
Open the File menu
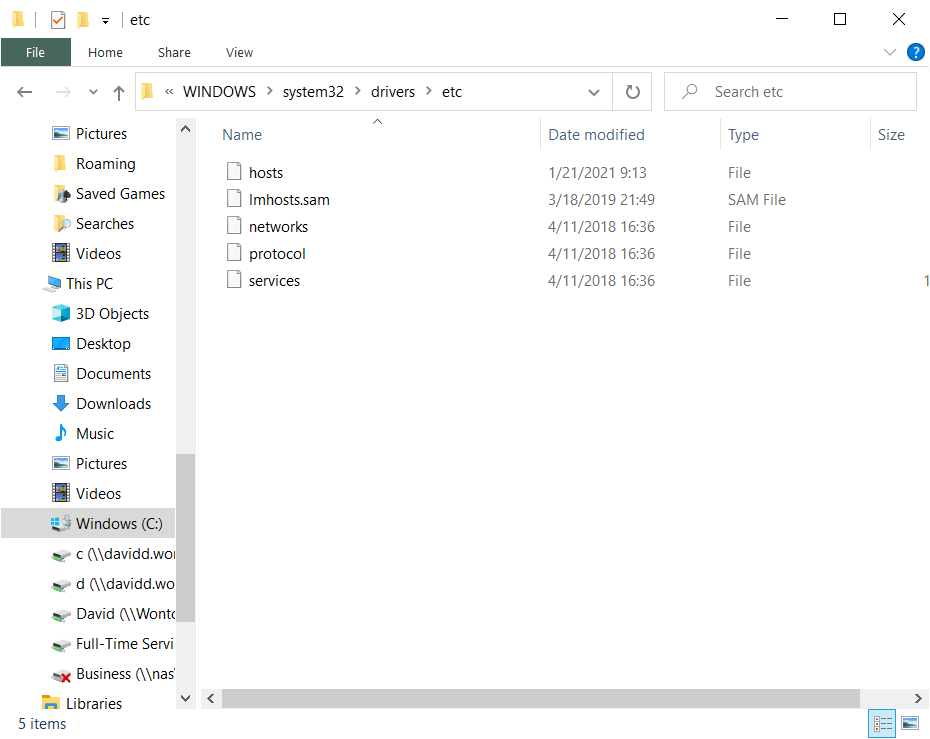35,53
